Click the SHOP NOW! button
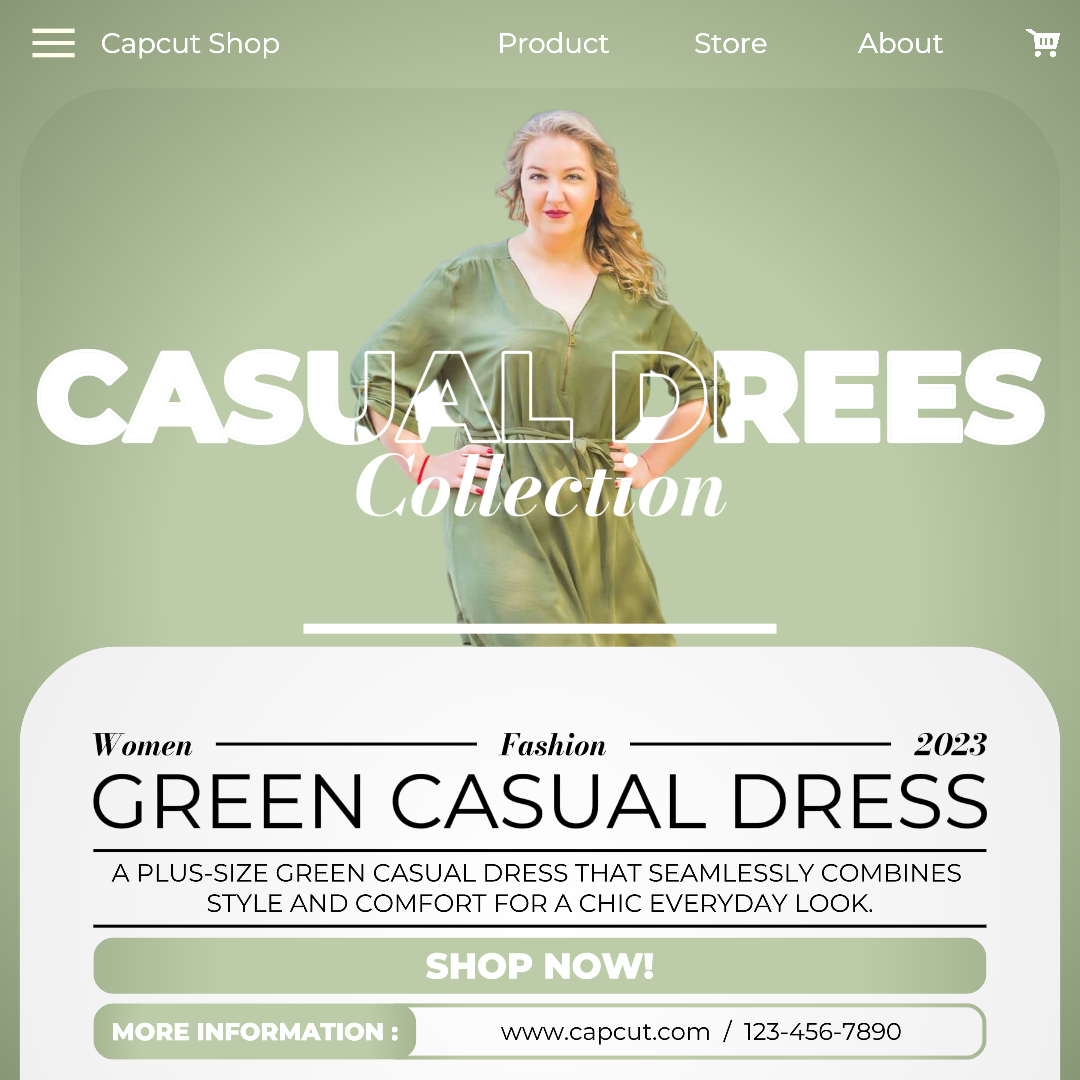Screen dimensions: 1080x1080 539,966
